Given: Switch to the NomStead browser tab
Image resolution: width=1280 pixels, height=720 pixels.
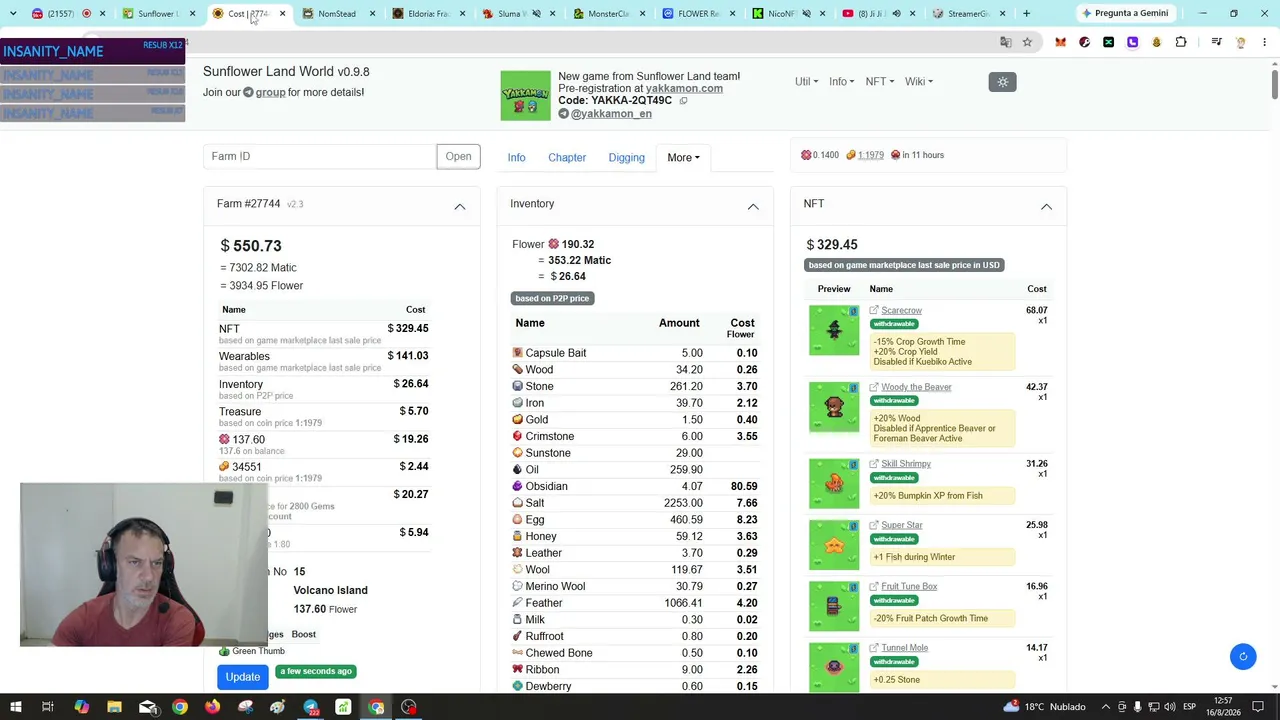Looking at the screenshot, I should point(337,14).
